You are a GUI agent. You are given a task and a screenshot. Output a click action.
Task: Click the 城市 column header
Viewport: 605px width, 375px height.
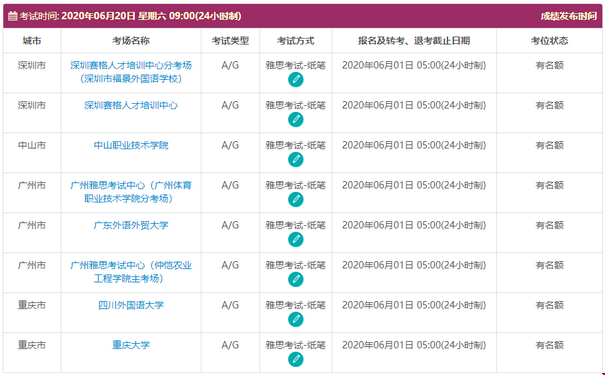32,41
